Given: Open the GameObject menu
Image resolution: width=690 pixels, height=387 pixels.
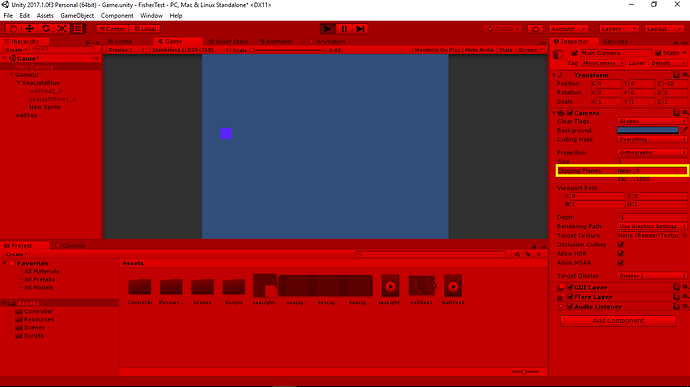Looking at the screenshot, I should (77, 15).
